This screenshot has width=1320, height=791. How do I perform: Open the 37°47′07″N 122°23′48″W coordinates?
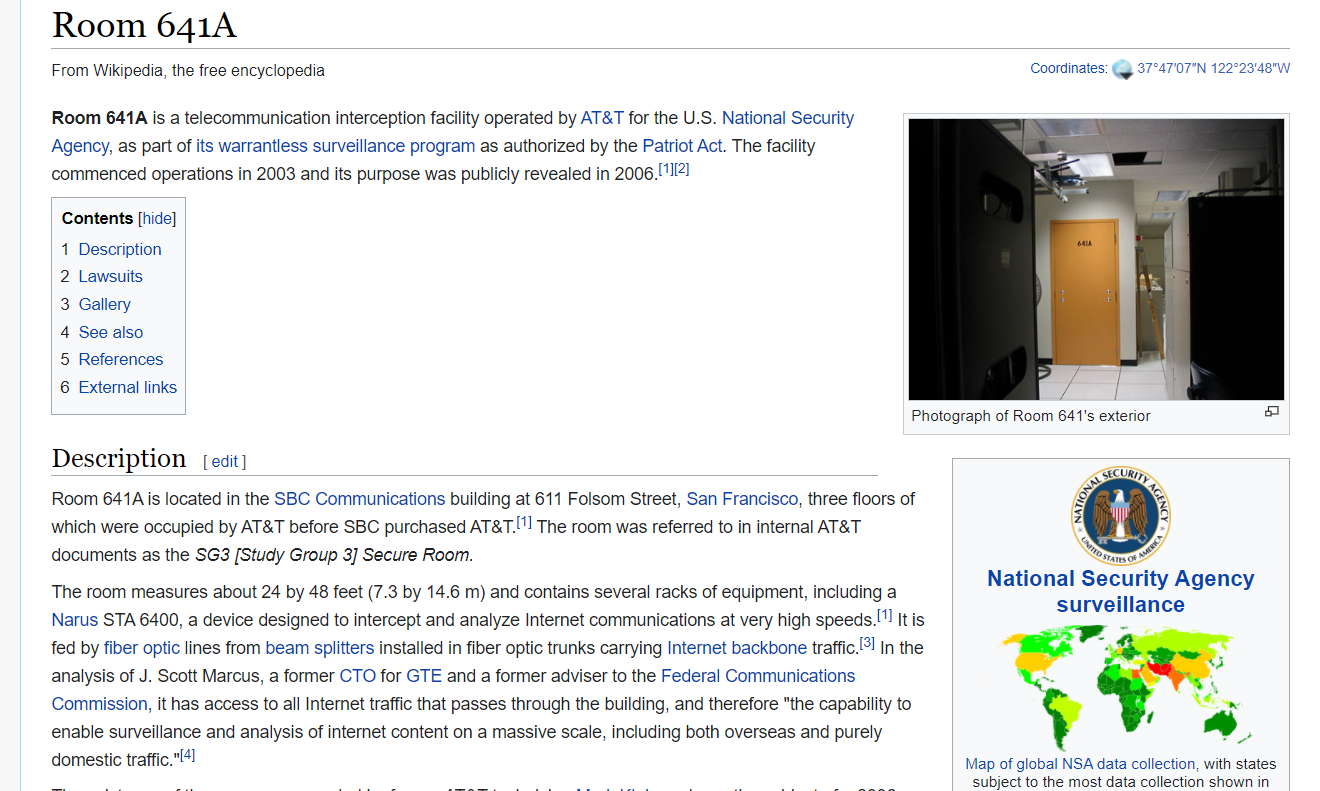point(1214,68)
